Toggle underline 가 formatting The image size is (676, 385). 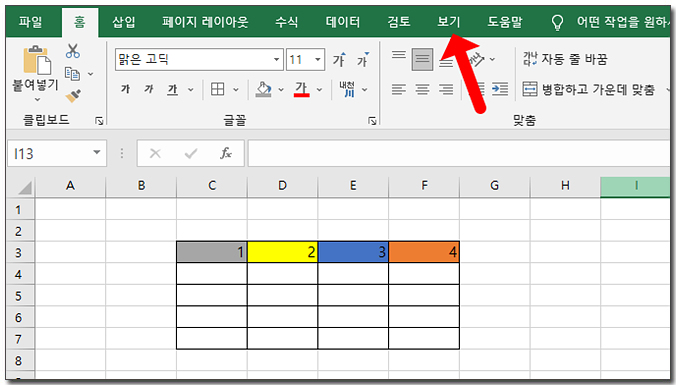click(x=172, y=89)
